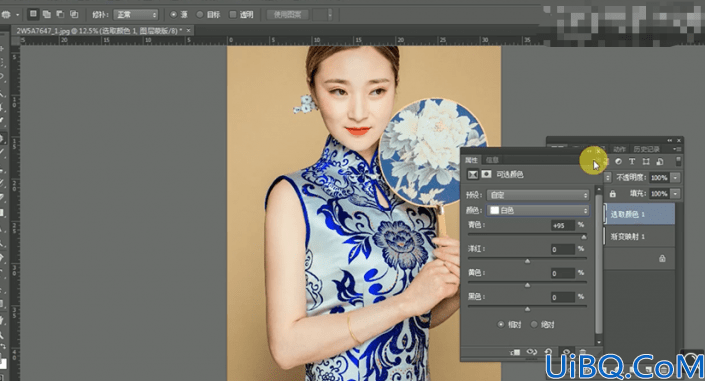Click the 黄色 percentage input field
This screenshot has width=705, height=381.
coord(563,273)
